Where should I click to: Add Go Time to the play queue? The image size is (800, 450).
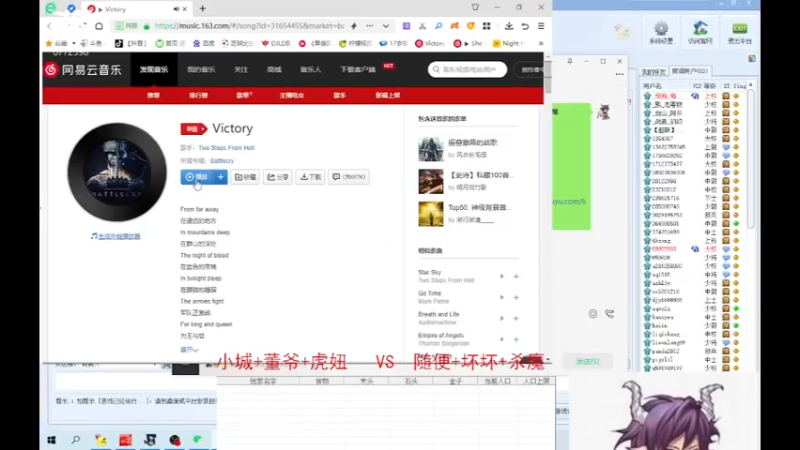[516, 297]
